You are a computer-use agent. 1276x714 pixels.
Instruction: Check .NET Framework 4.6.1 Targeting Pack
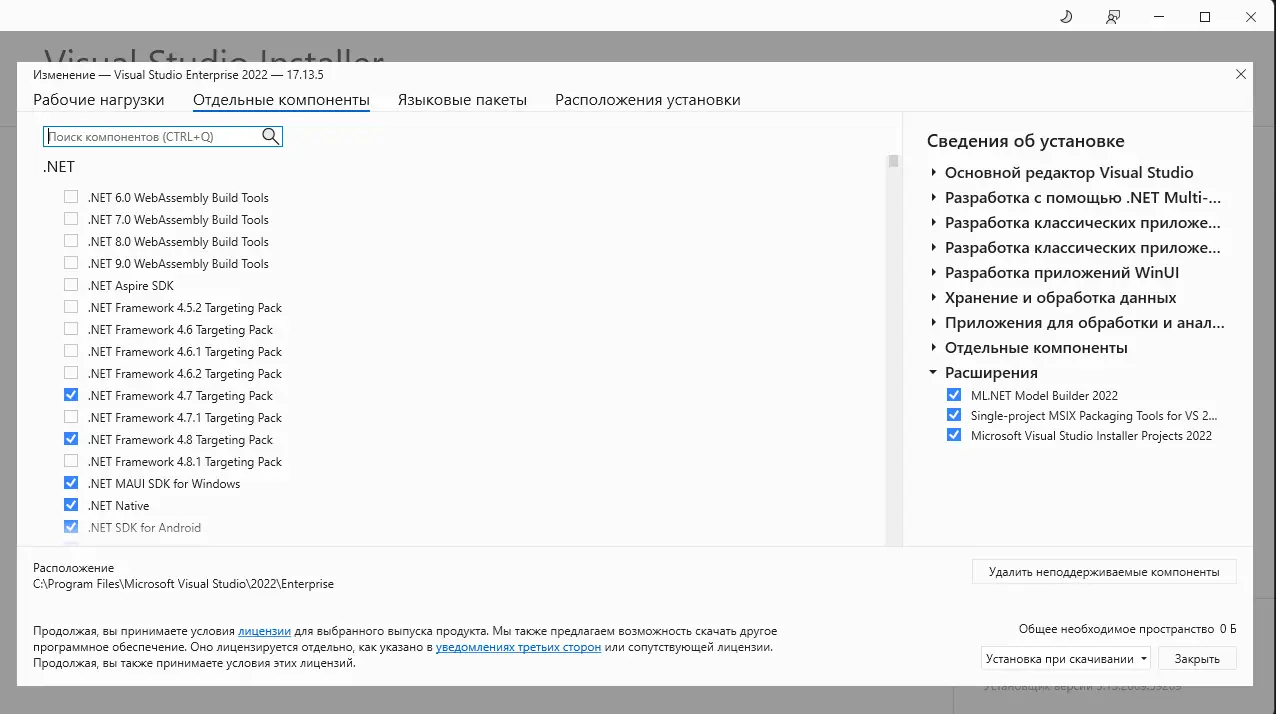click(x=71, y=351)
